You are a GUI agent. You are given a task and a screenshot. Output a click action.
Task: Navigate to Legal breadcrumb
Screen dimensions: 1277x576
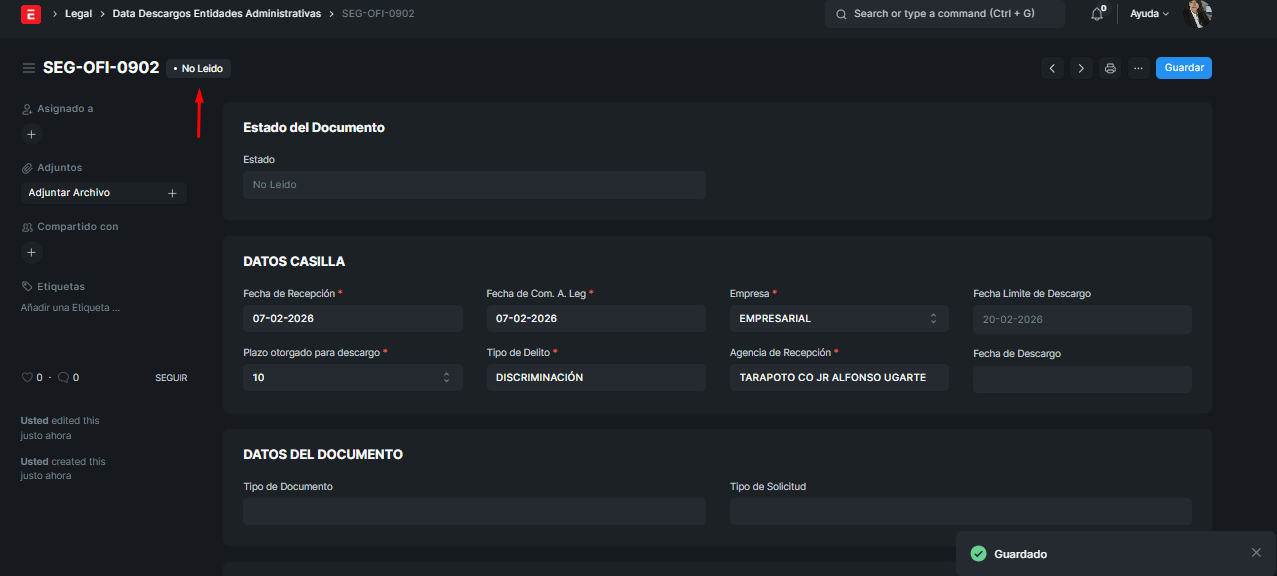pyautogui.click(x=79, y=14)
